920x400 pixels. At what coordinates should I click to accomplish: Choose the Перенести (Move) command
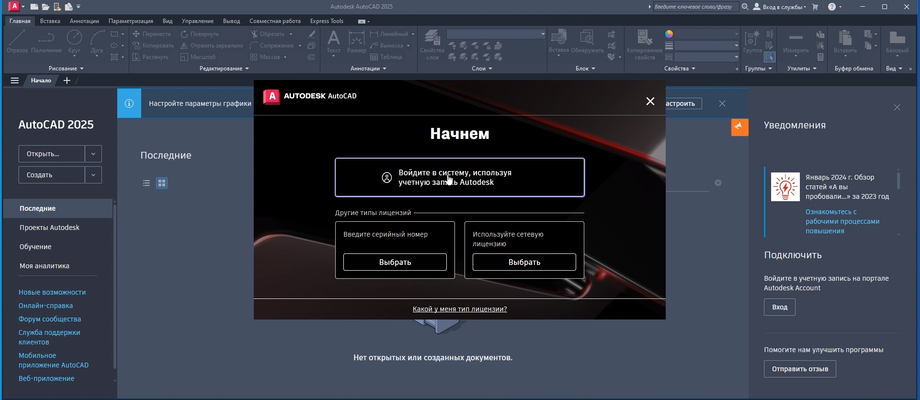(151, 34)
